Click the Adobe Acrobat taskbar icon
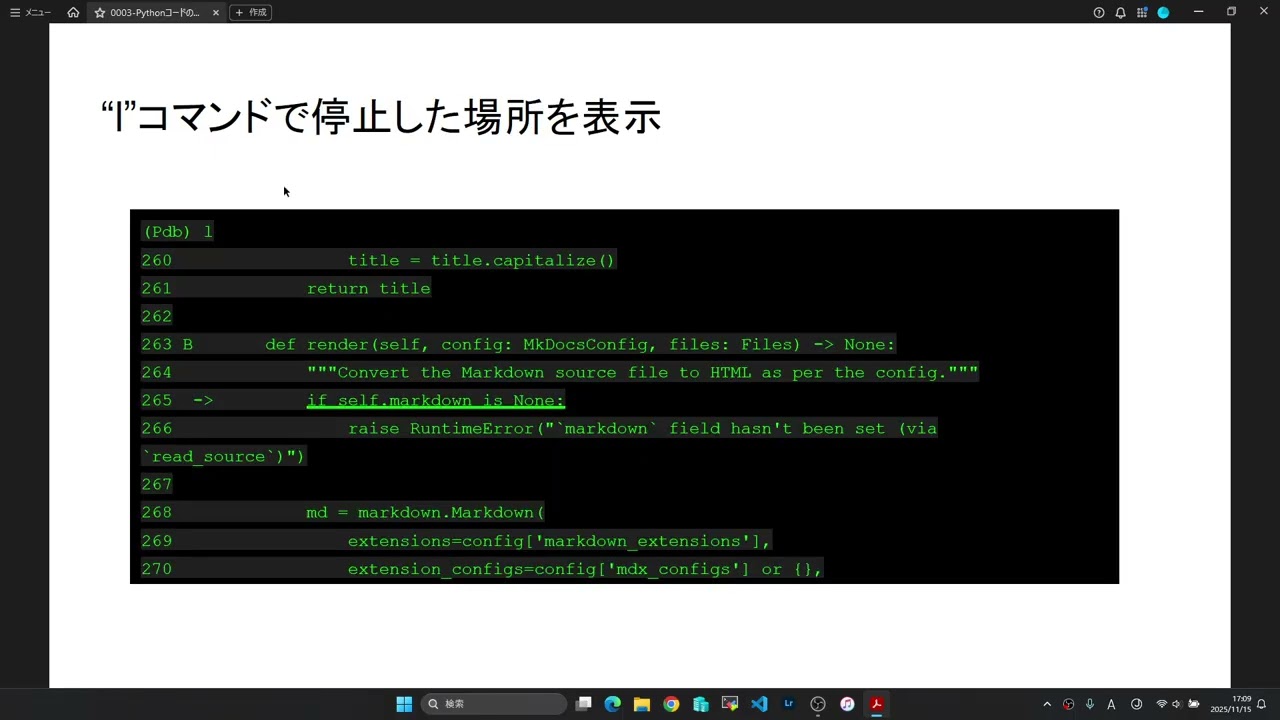Image resolution: width=1280 pixels, height=720 pixels. [876, 704]
